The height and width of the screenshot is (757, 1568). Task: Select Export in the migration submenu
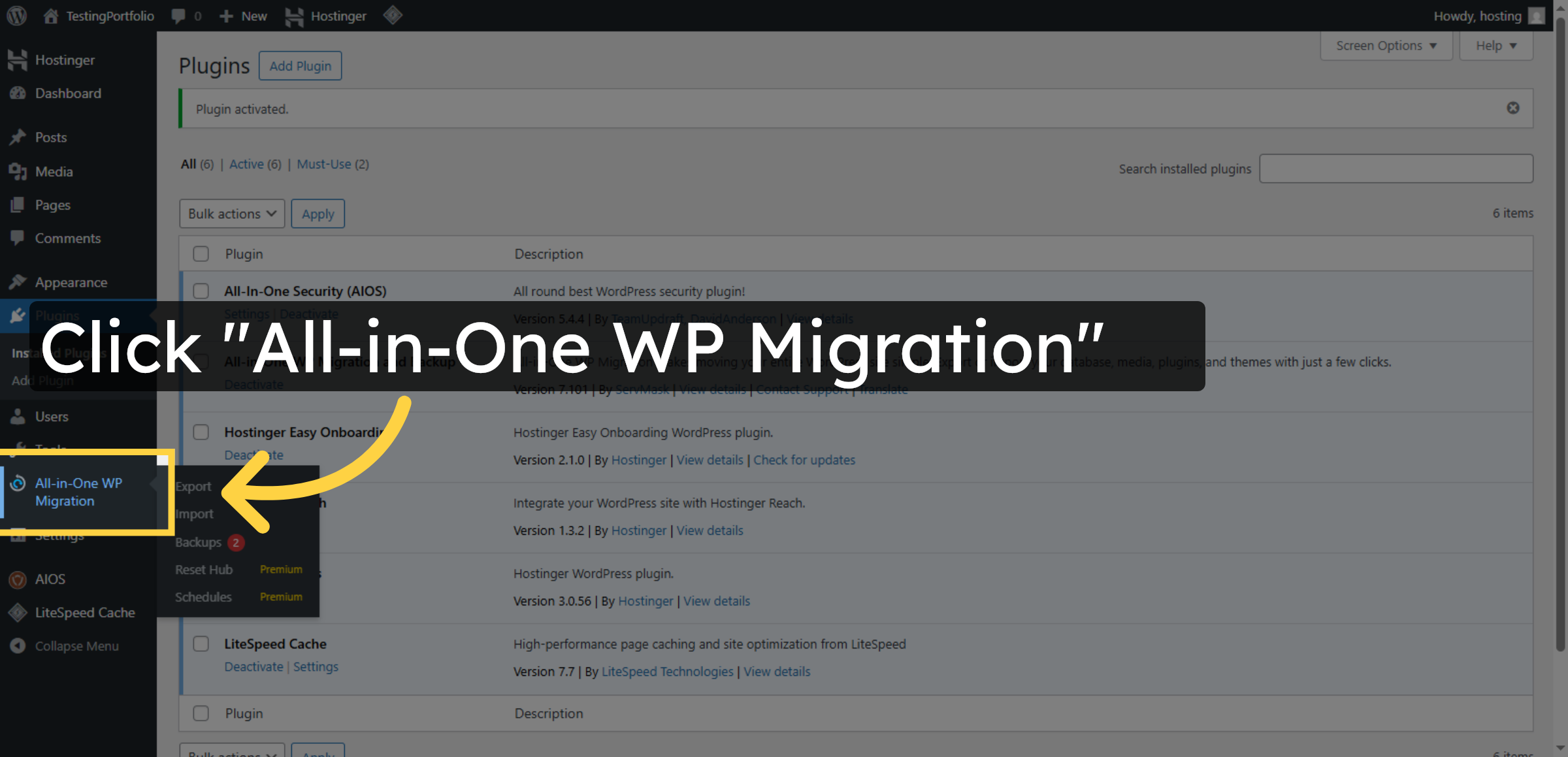point(193,486)
